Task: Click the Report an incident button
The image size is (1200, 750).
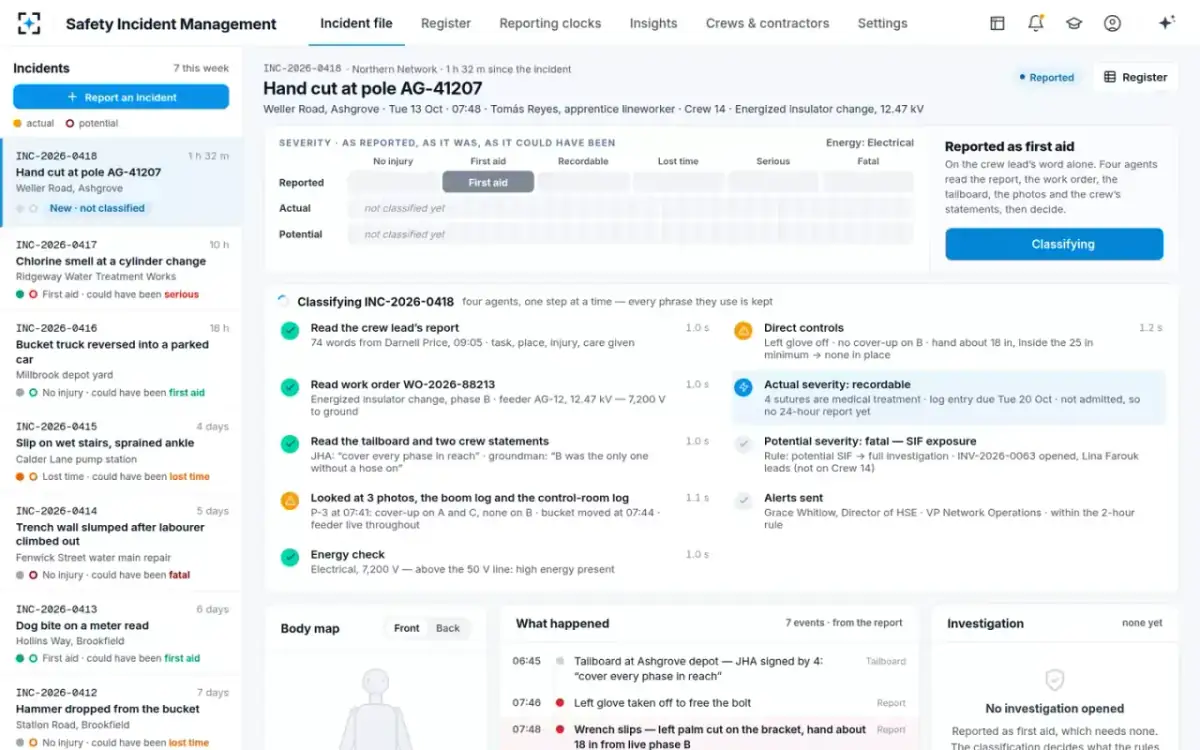Action: point(121,97)
